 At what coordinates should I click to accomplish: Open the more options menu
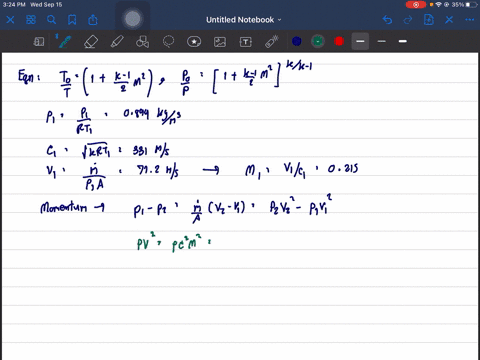pyautogui.click(x=470, y=20)
